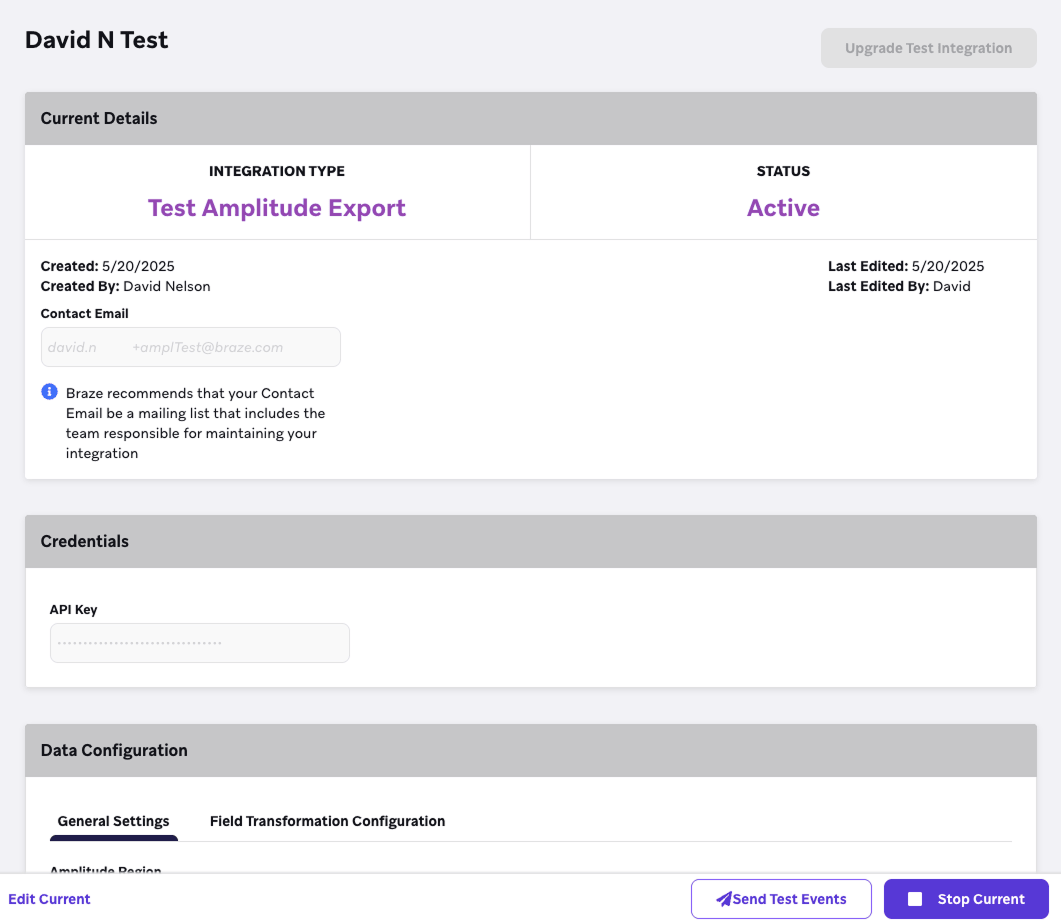Click the Created By David Nelson text
The image size is (1061, 921).
coord(125,286)
